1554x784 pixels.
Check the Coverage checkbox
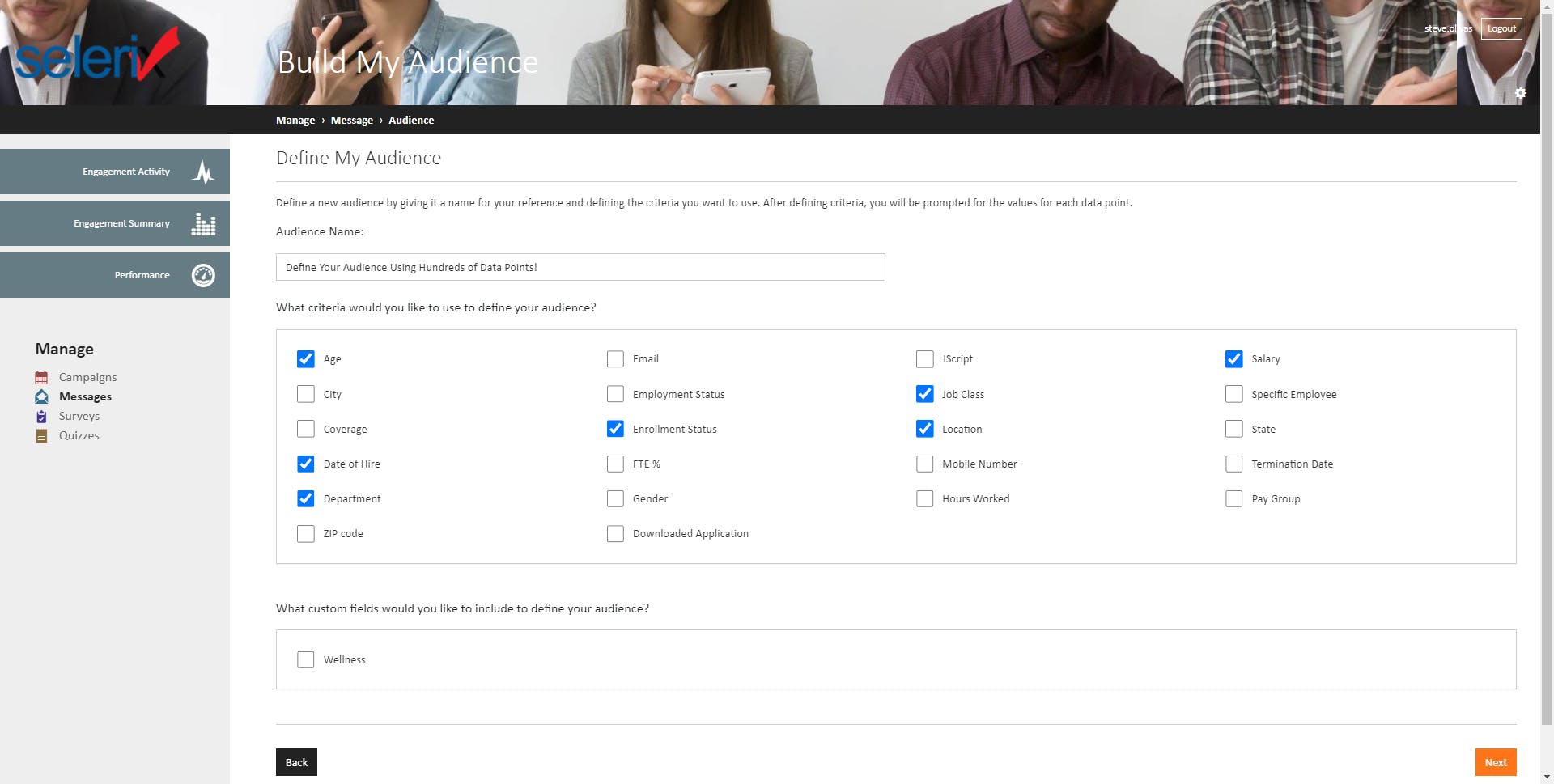(x=305, y=429)
